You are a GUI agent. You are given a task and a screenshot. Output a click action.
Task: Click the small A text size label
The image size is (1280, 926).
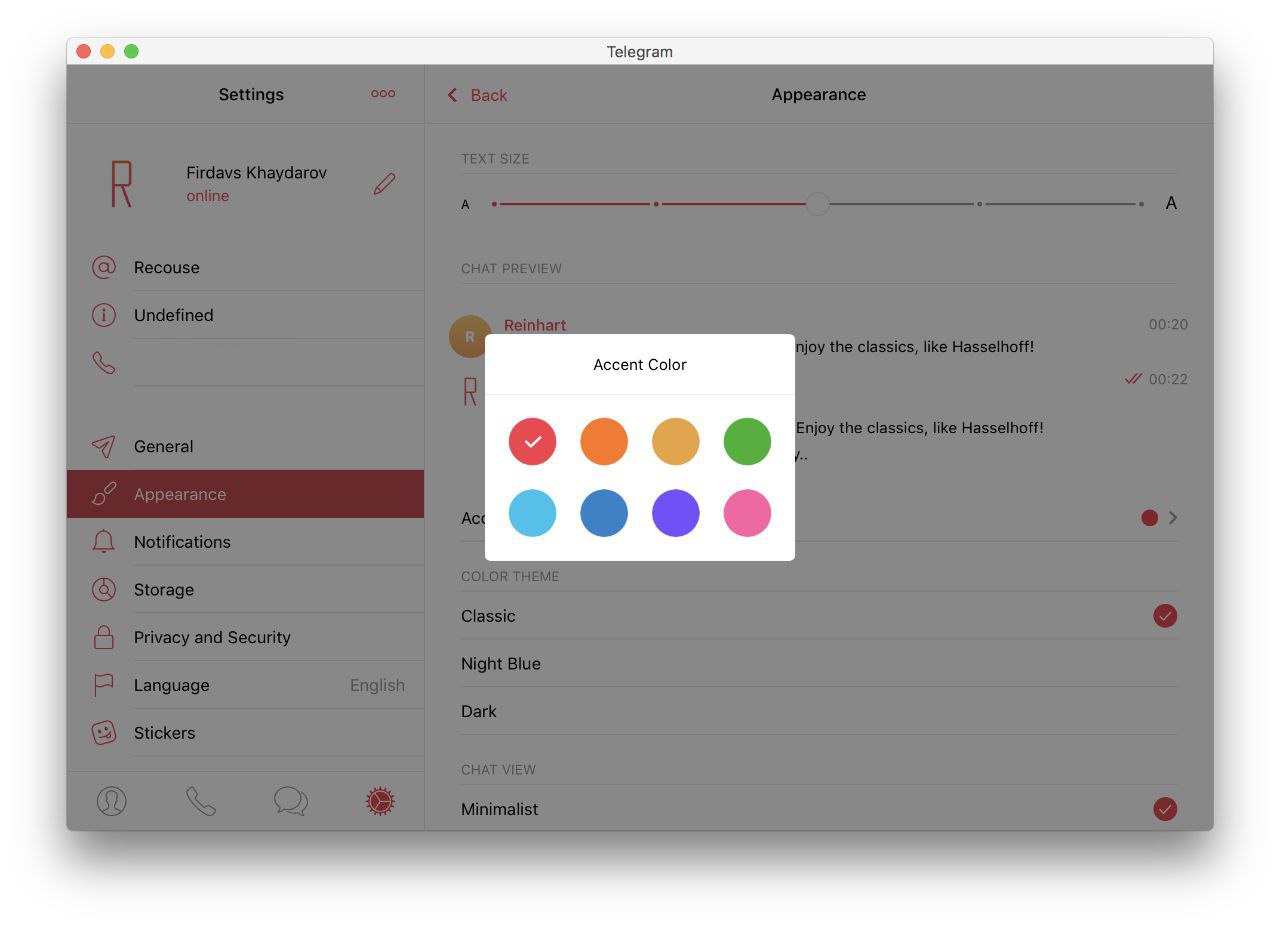click(x=465, y=204)
